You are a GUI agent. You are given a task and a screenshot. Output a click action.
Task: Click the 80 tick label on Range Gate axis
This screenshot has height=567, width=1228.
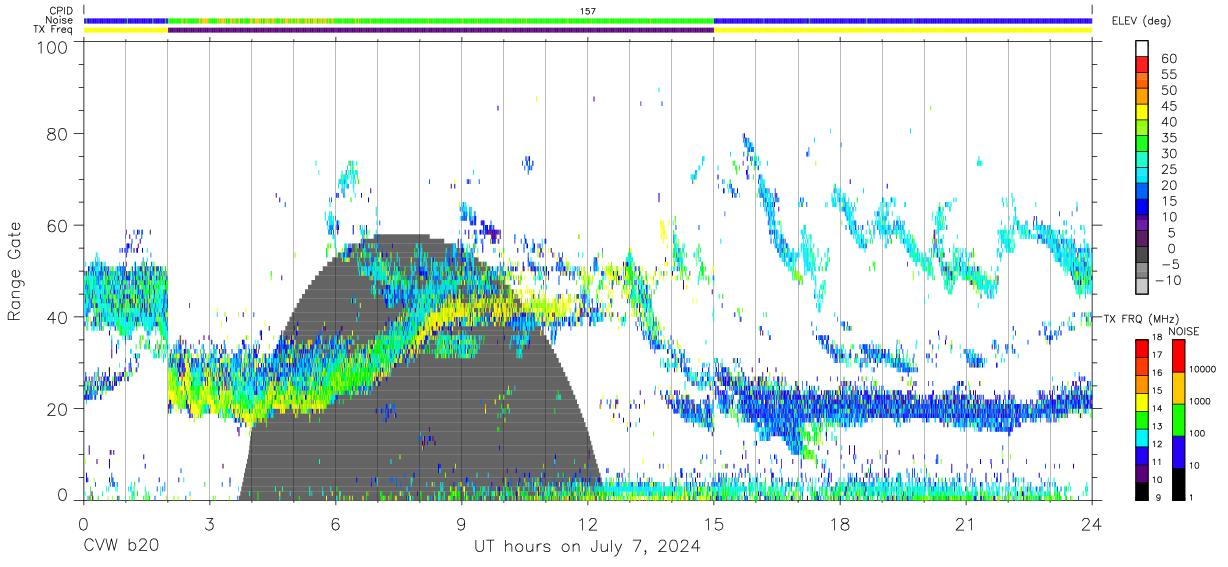[59, 133]
